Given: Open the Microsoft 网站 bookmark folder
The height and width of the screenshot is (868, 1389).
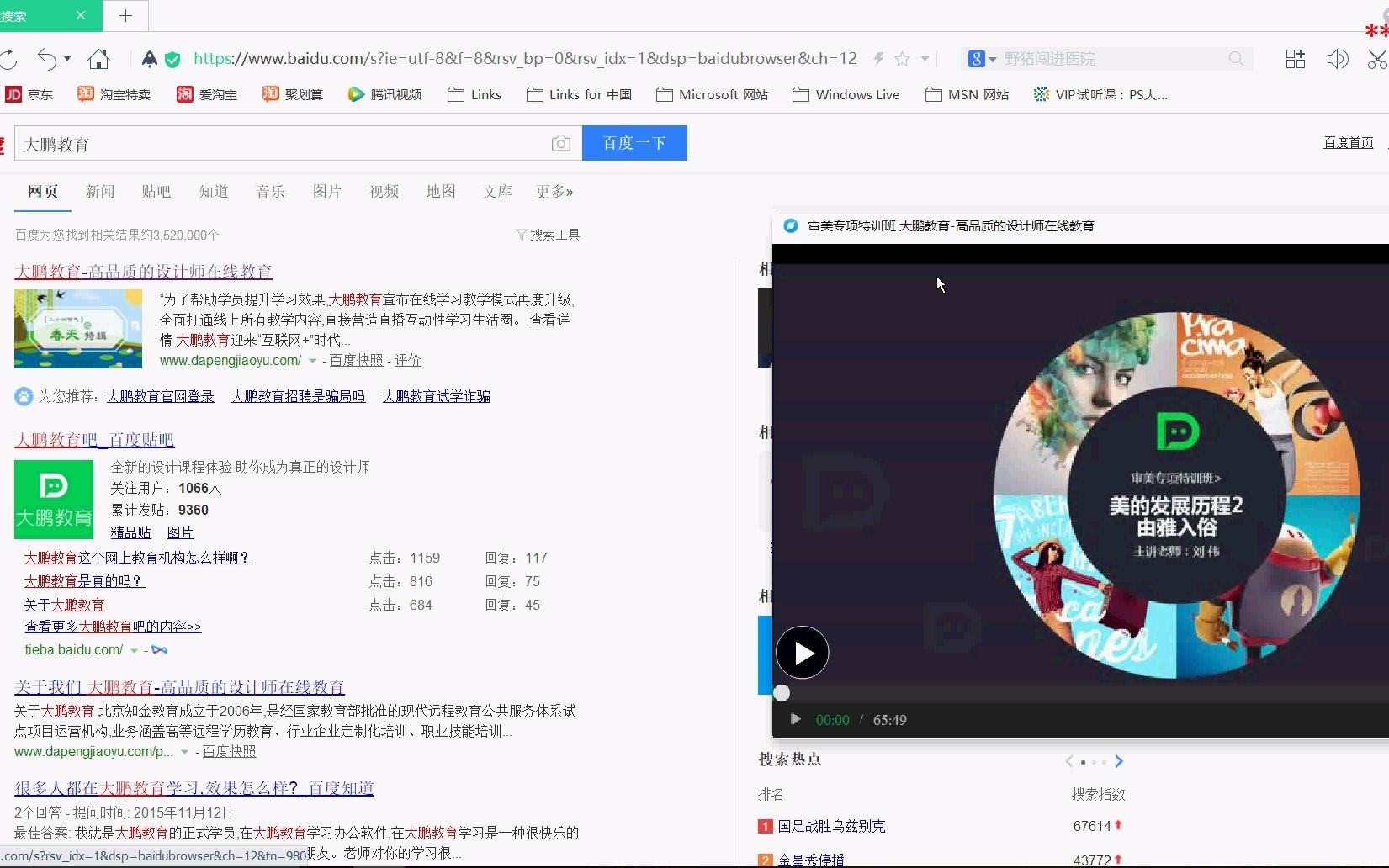Looking at the screenshot, I should pos(712,94).
